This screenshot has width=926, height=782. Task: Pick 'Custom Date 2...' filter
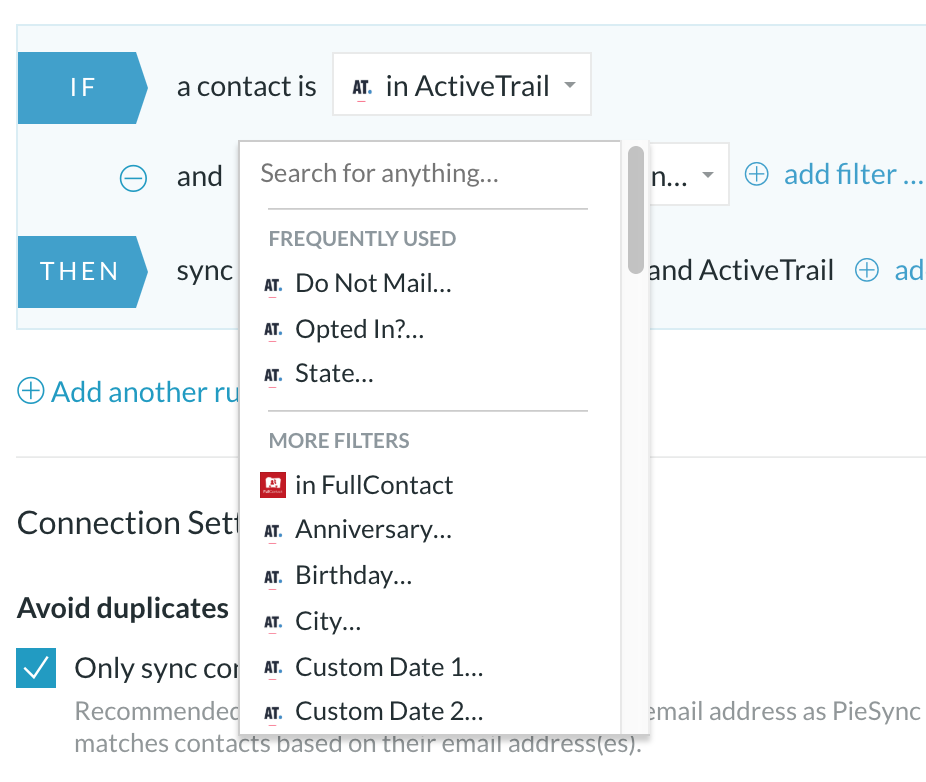pyautogui.click(x=389, y=711)
